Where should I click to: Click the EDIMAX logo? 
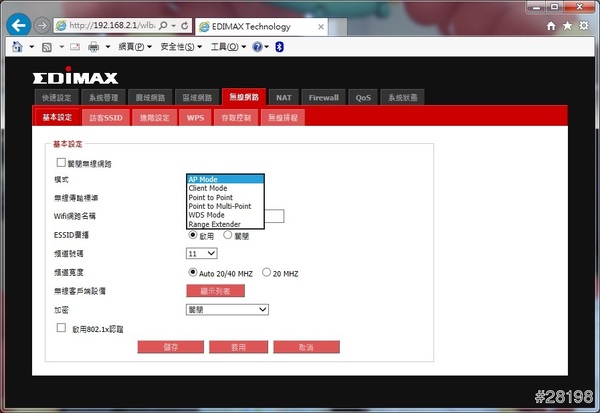click(75, 76)
